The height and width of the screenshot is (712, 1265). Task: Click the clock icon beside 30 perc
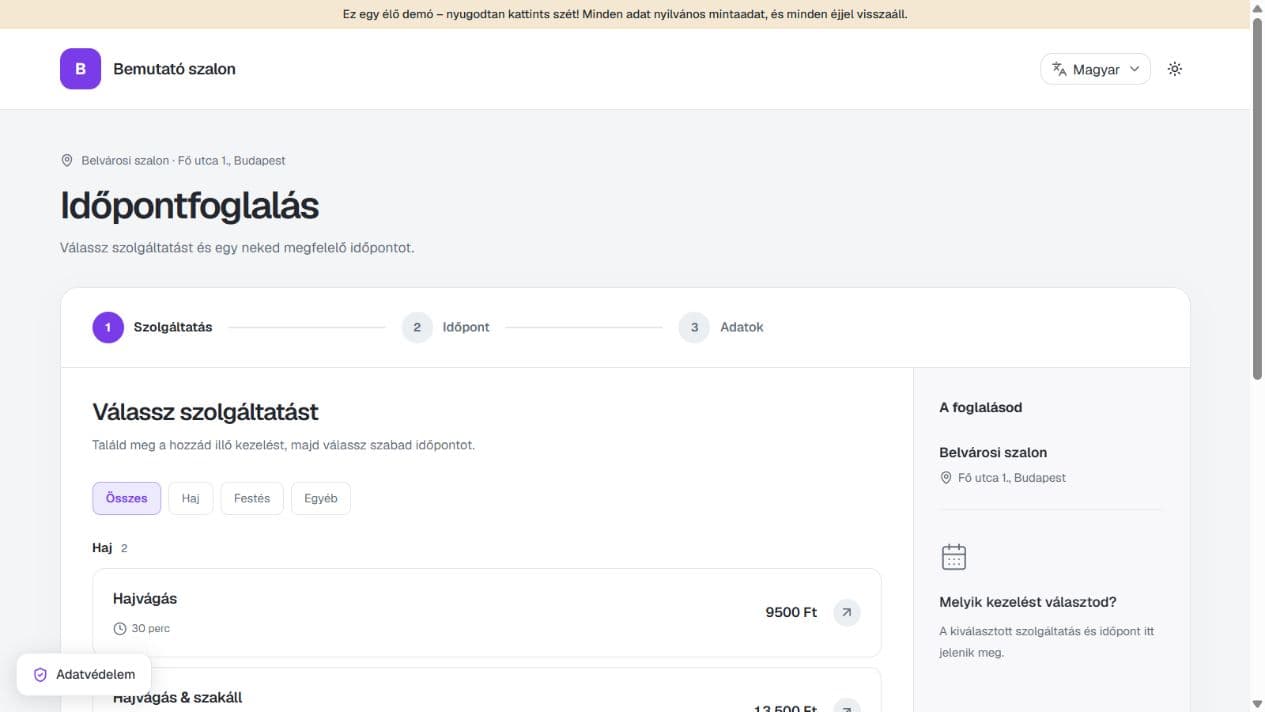pyautogui.click(x=120, y=629)
